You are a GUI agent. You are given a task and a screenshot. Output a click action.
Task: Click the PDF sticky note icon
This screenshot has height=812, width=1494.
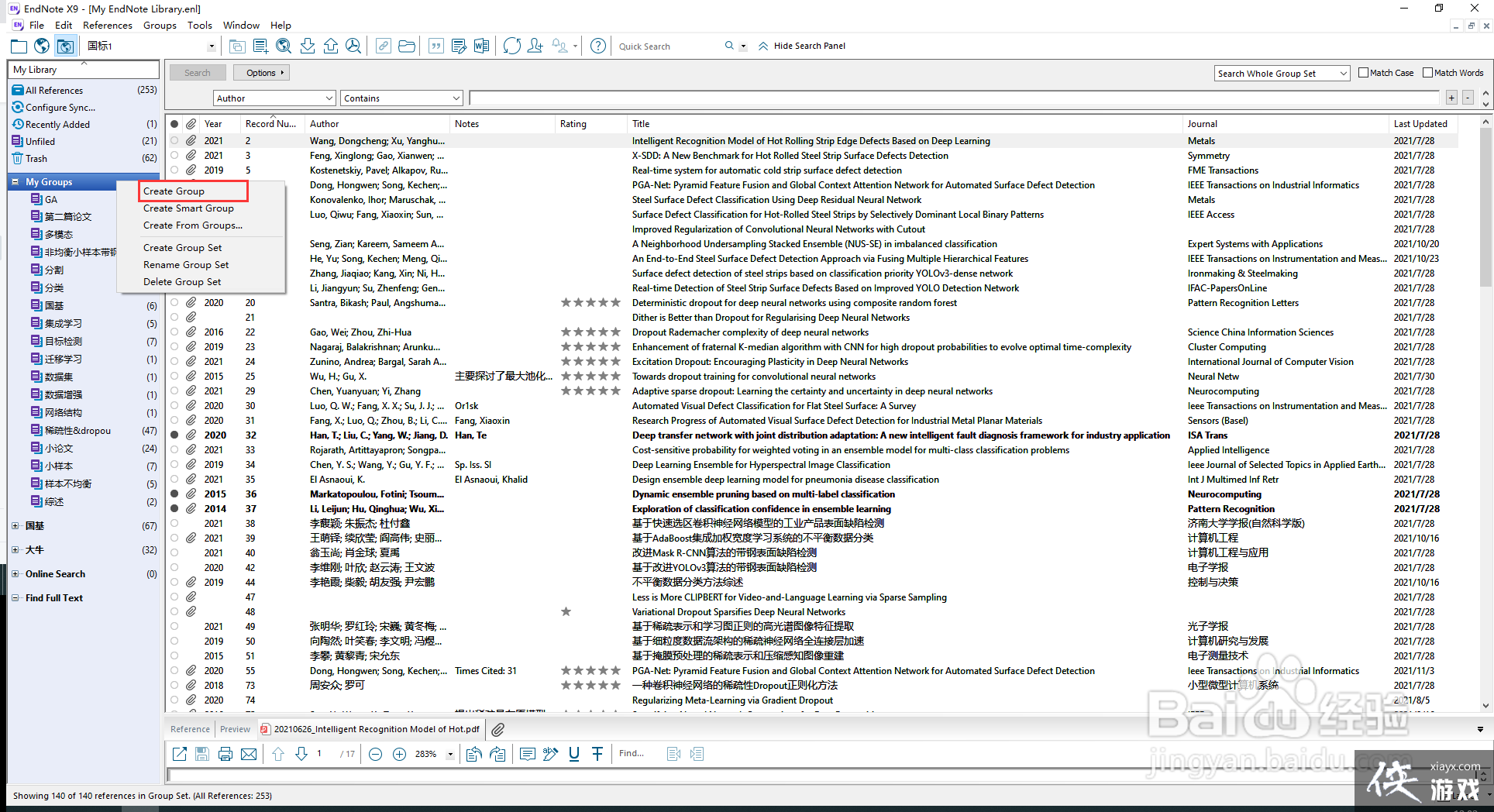click(528, 754)
